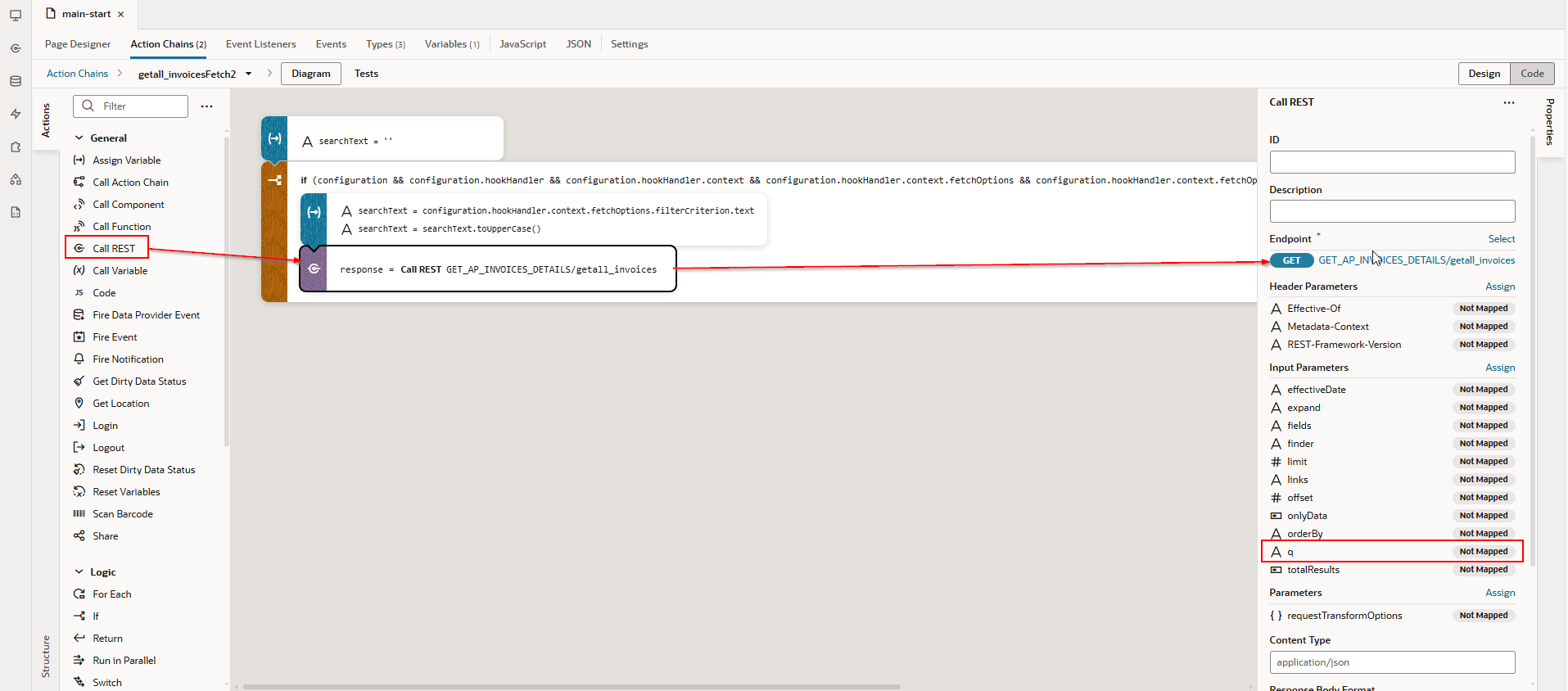
Task: Click the Get Dirty Data Status icon
Action: [x=79, y=382]
